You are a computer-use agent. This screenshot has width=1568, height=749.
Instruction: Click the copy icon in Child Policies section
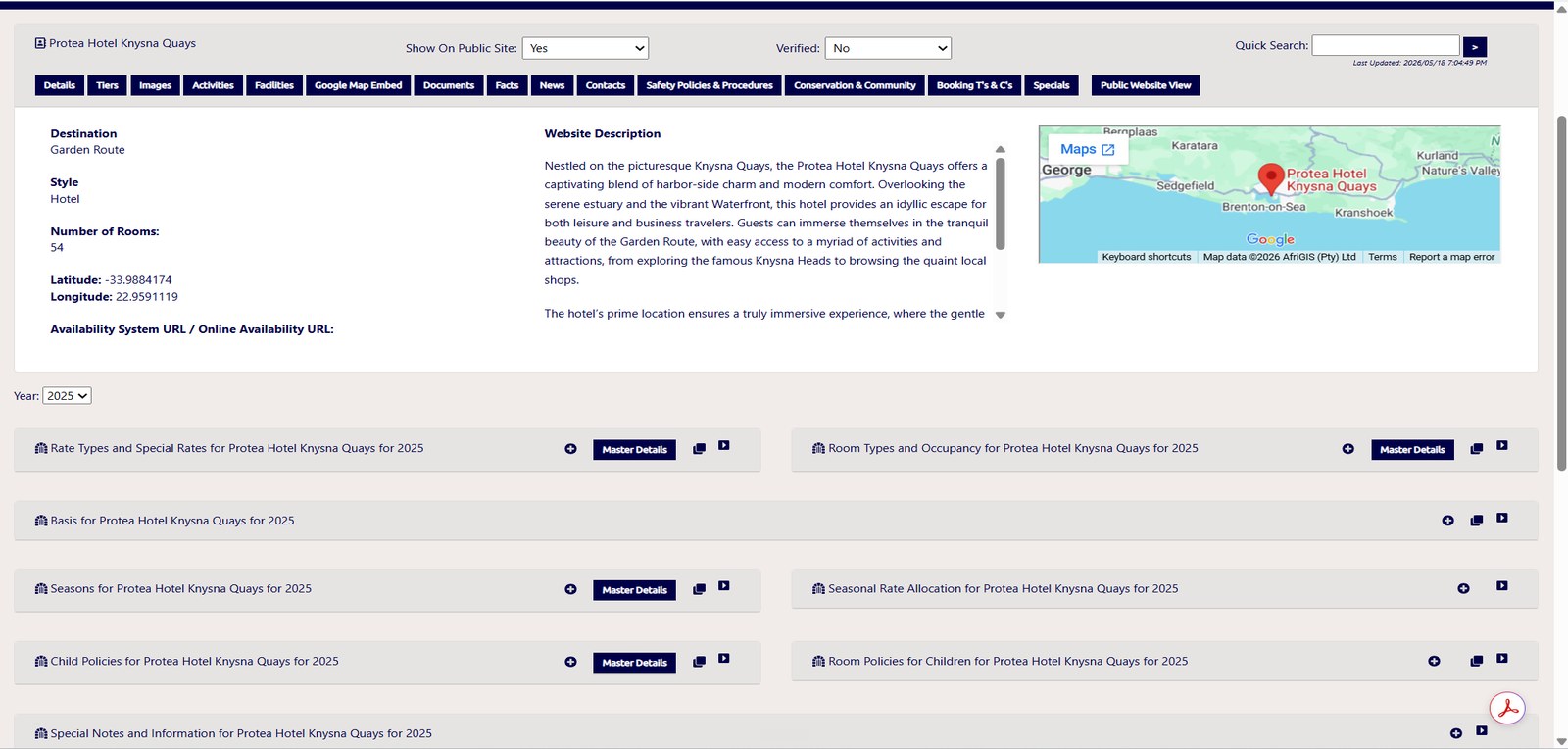point(699,662)
